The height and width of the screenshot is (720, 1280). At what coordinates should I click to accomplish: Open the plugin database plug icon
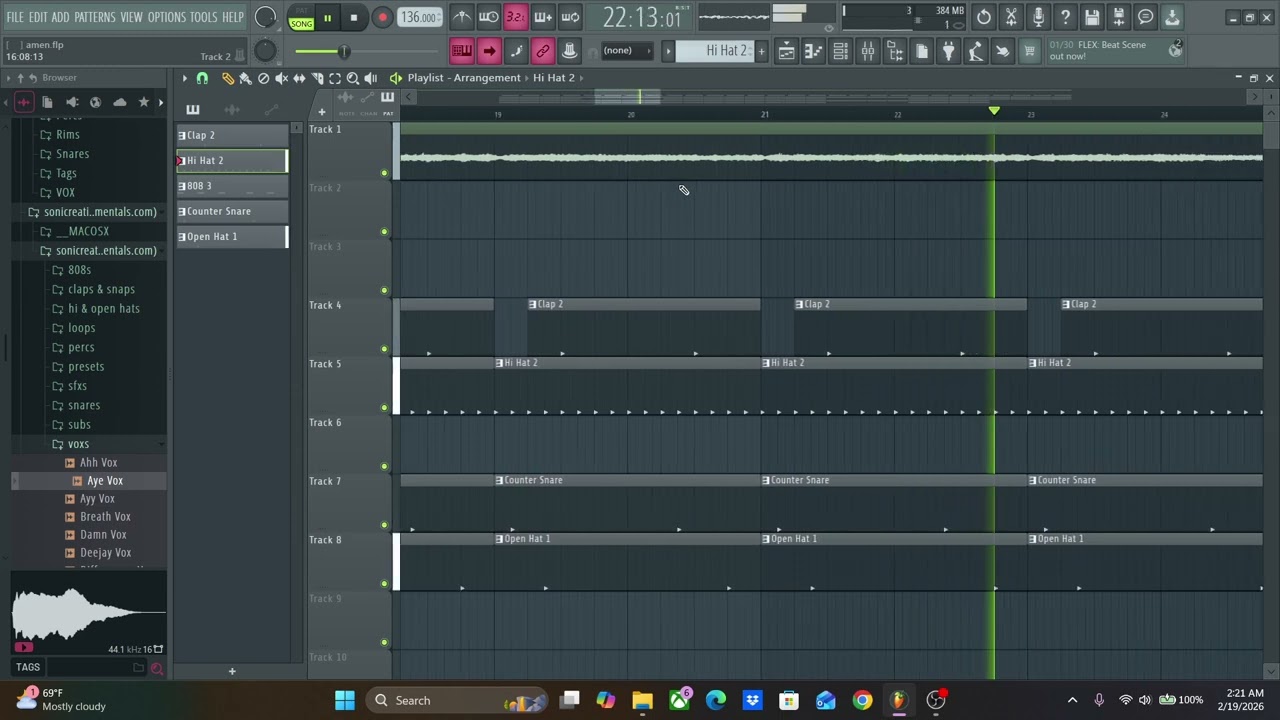pyautogui.click(x=948, y=51)
